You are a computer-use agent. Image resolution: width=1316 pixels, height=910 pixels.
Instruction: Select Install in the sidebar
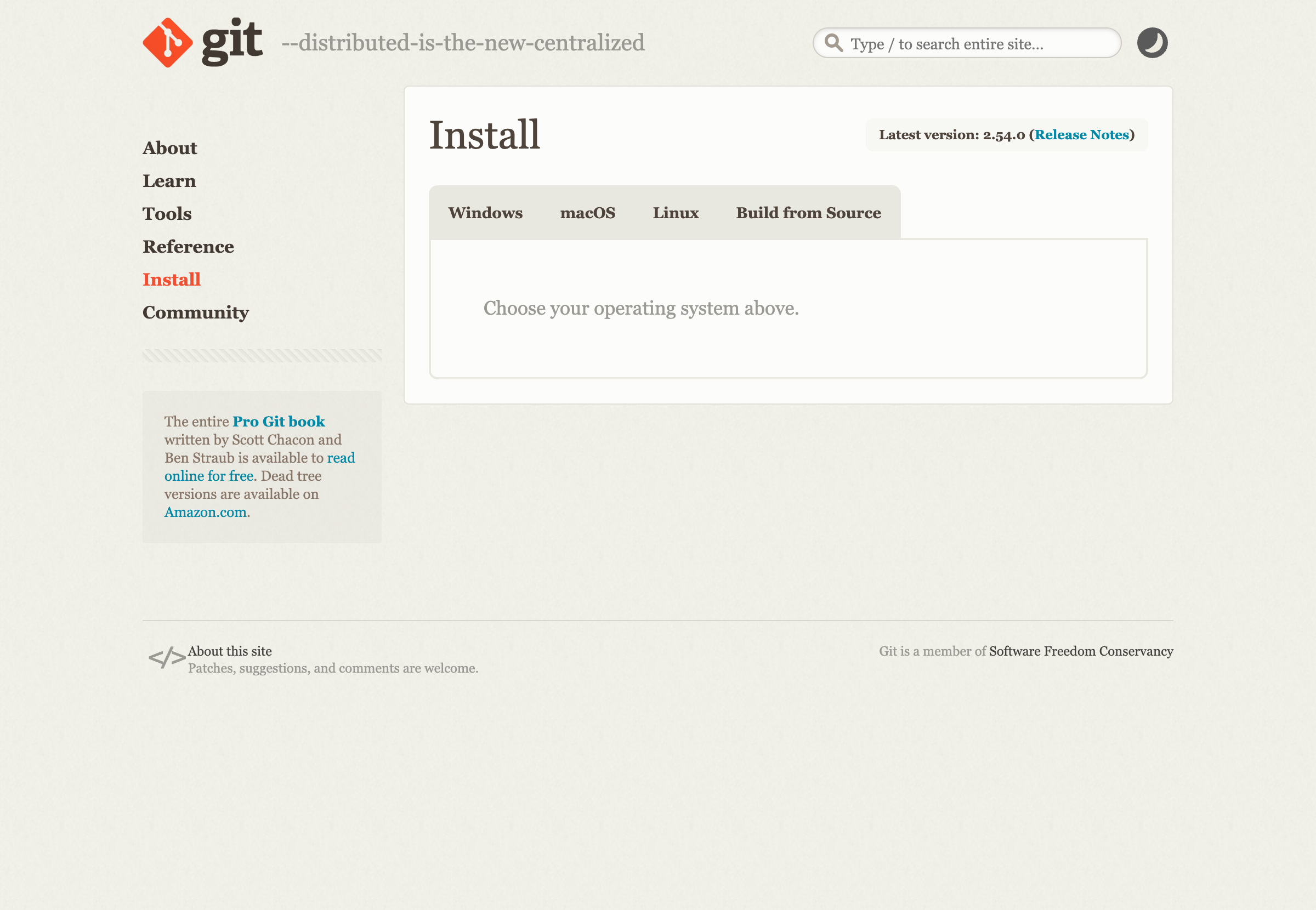click(171, 280)
